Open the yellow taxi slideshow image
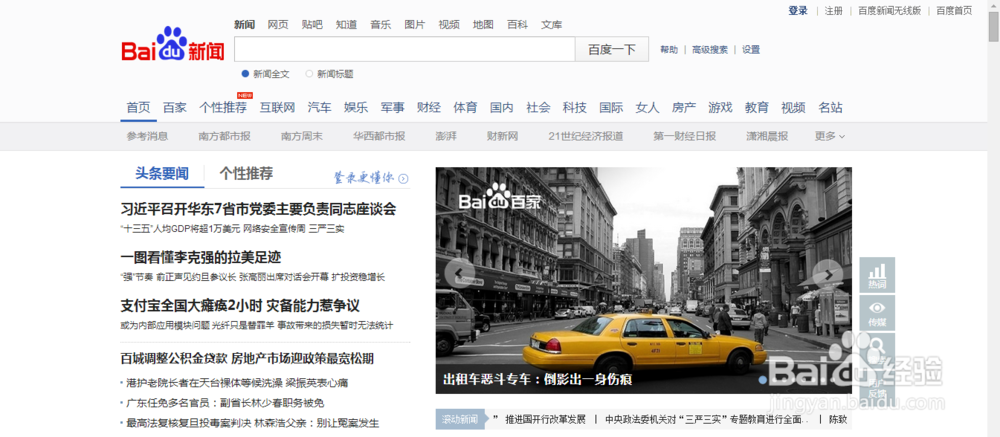This screenshot has width=1000, height=437. (643, 280)
